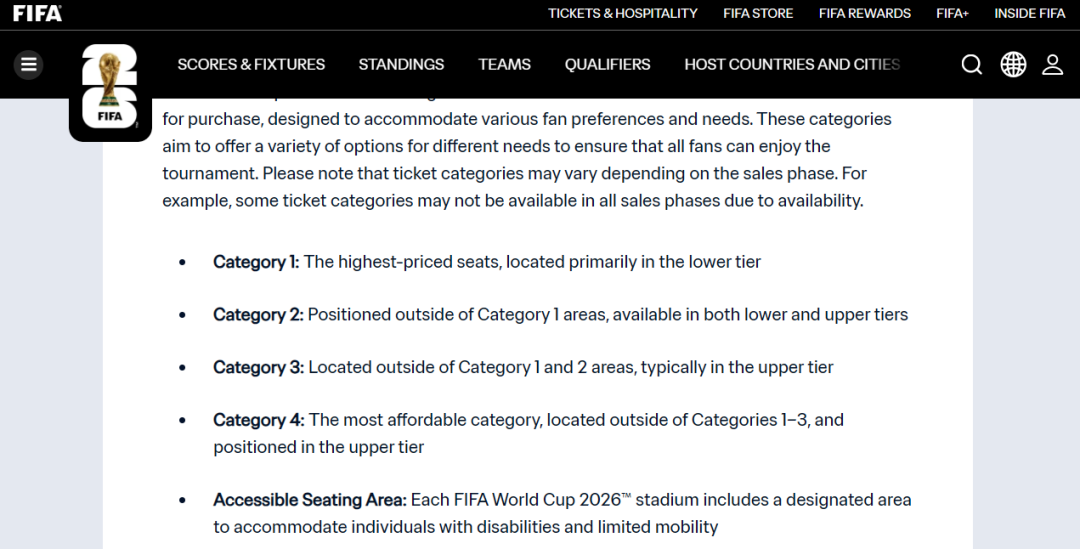Select the Qualifiers menu item
The width and height of the screenshot is (1080, 549).
pos(607,65)
